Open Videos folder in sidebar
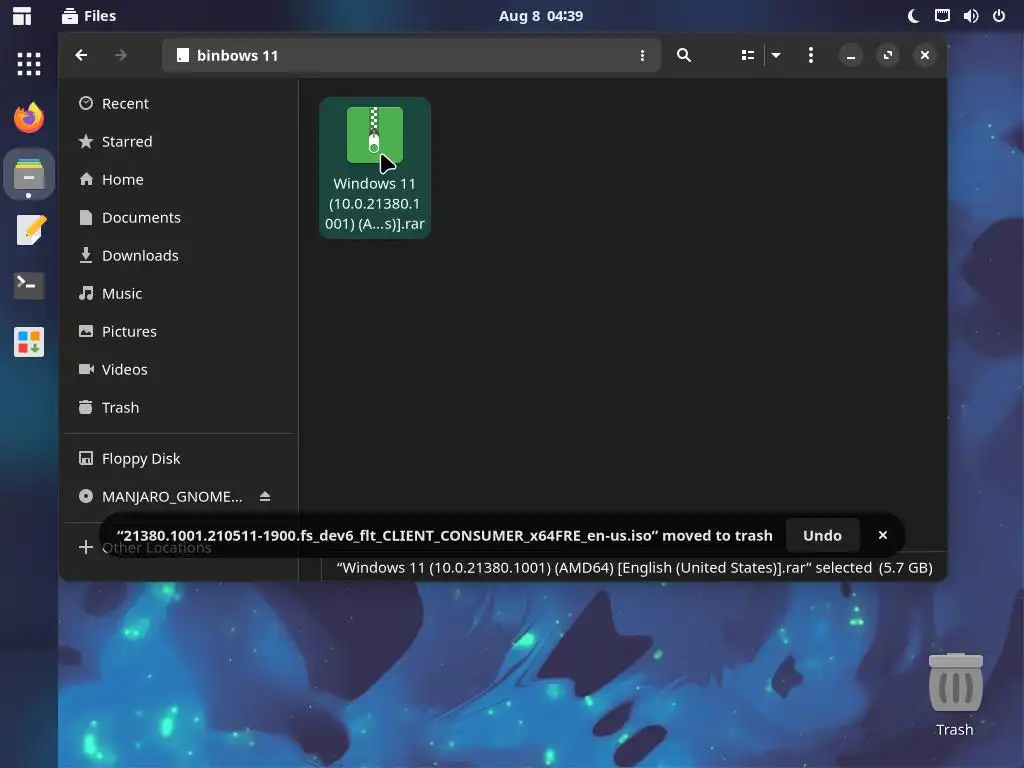This screenshot has height=768, width=1024. coord(178,369)
